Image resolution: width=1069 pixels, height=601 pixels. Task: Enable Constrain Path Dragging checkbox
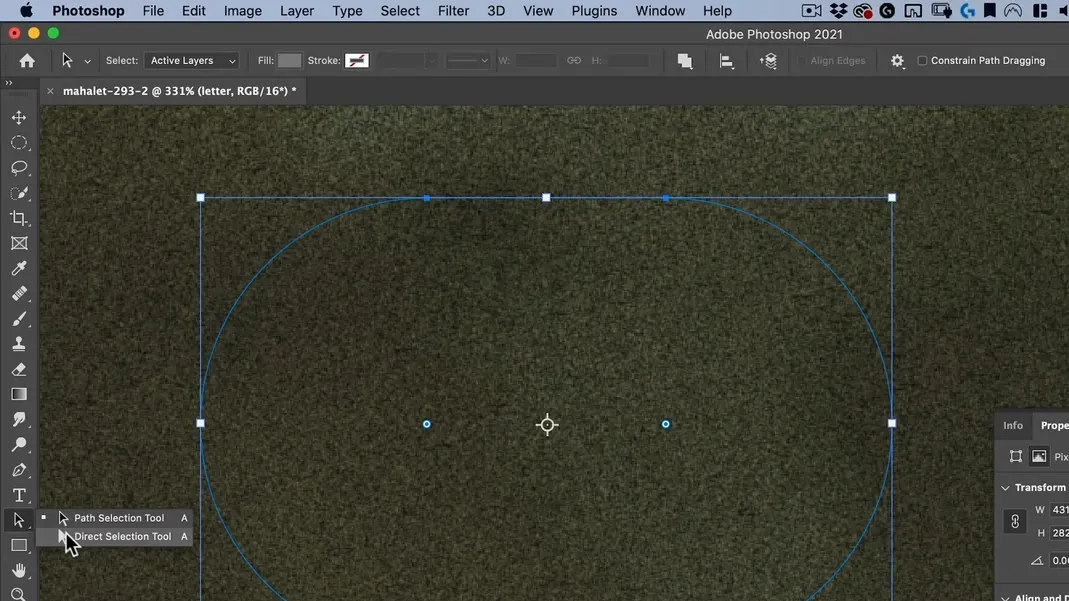922,61
